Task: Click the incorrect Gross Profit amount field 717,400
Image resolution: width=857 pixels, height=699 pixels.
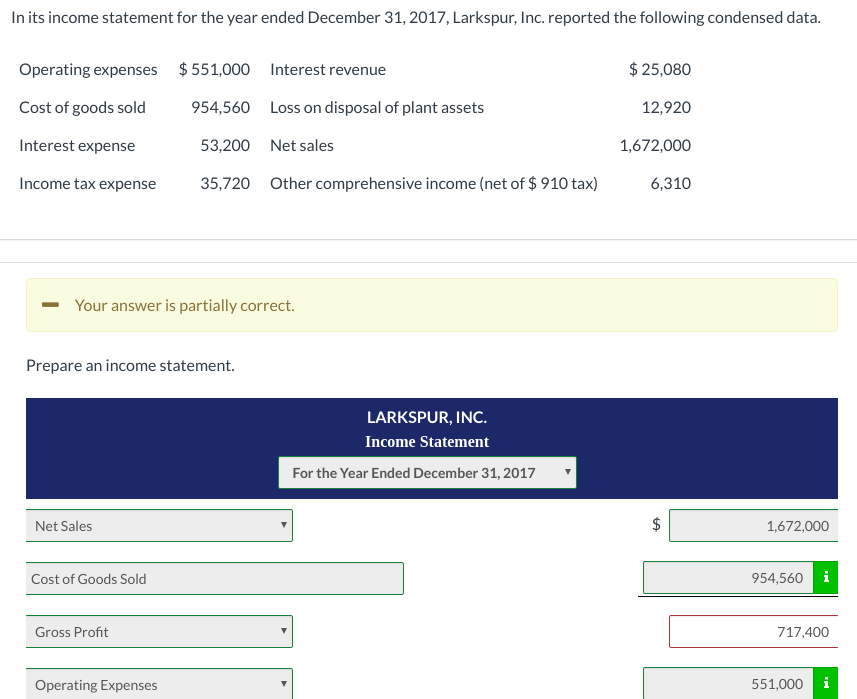Action: pyautogui.click(x=753, y=632)
